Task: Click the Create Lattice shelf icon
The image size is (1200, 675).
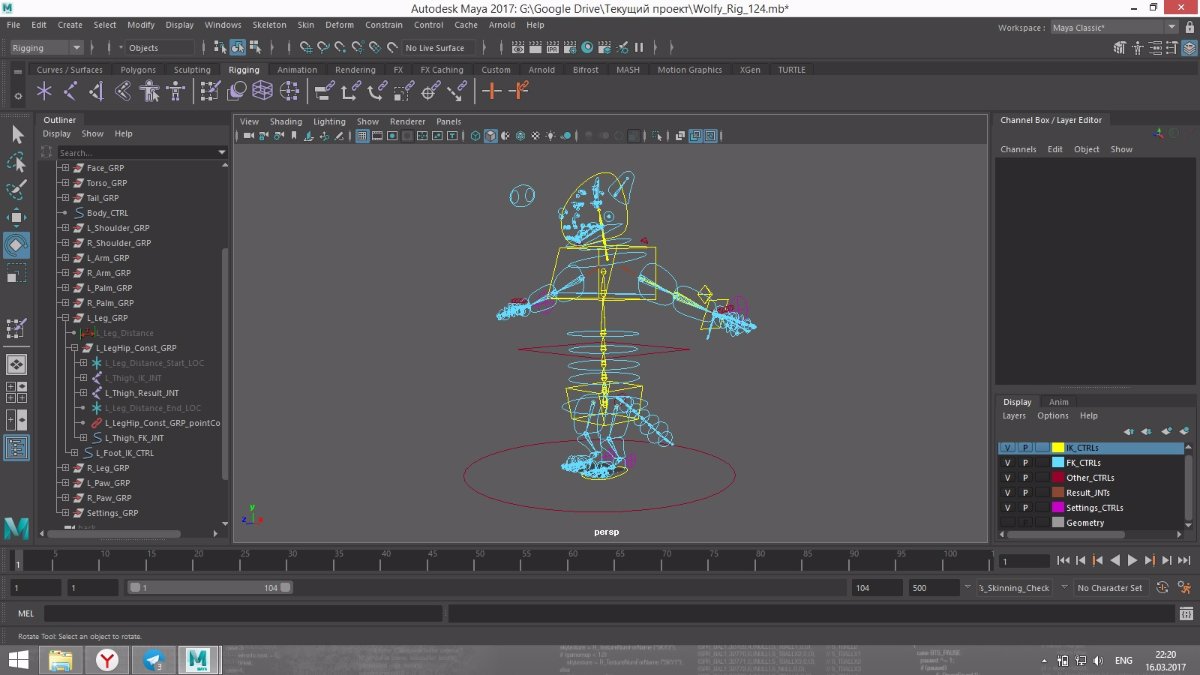Action: tap(262, 91)
